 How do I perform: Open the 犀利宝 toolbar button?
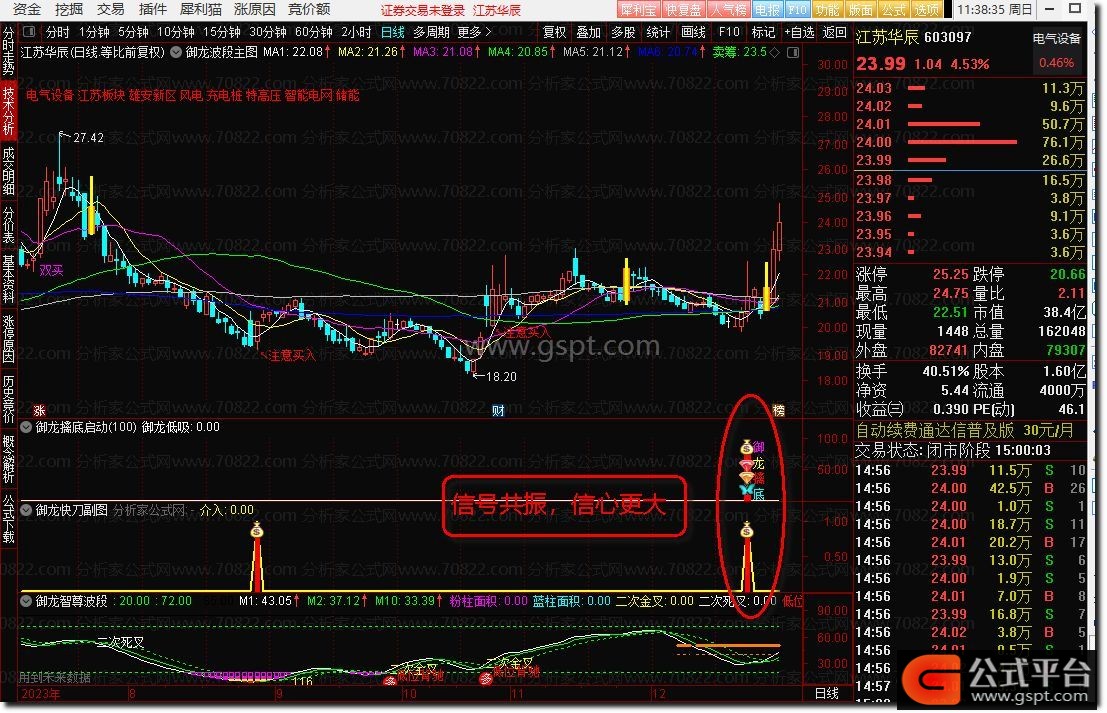coord(638,10)
